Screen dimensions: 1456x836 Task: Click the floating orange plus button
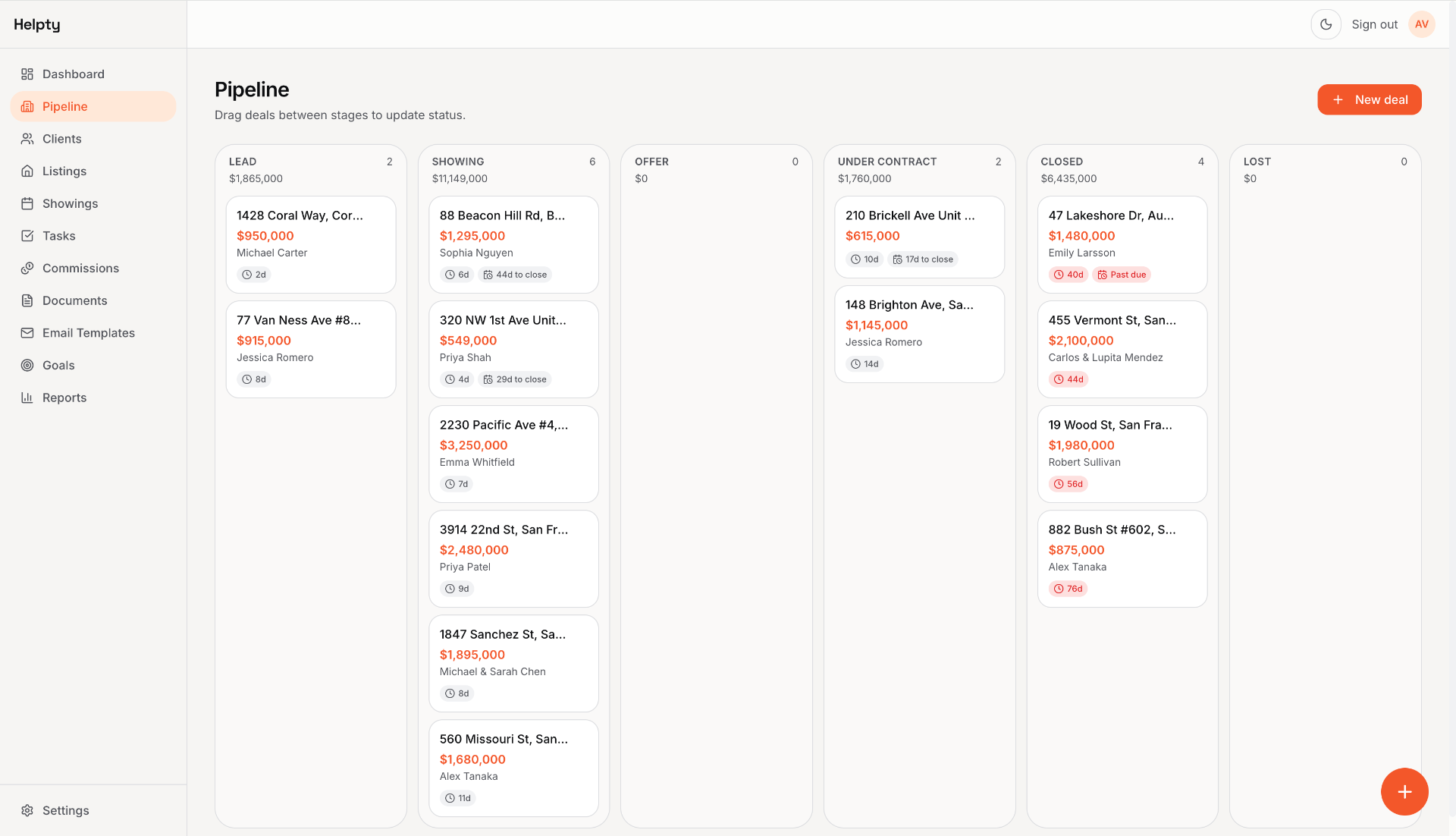pyautogui.click(x=1404, y=791)
